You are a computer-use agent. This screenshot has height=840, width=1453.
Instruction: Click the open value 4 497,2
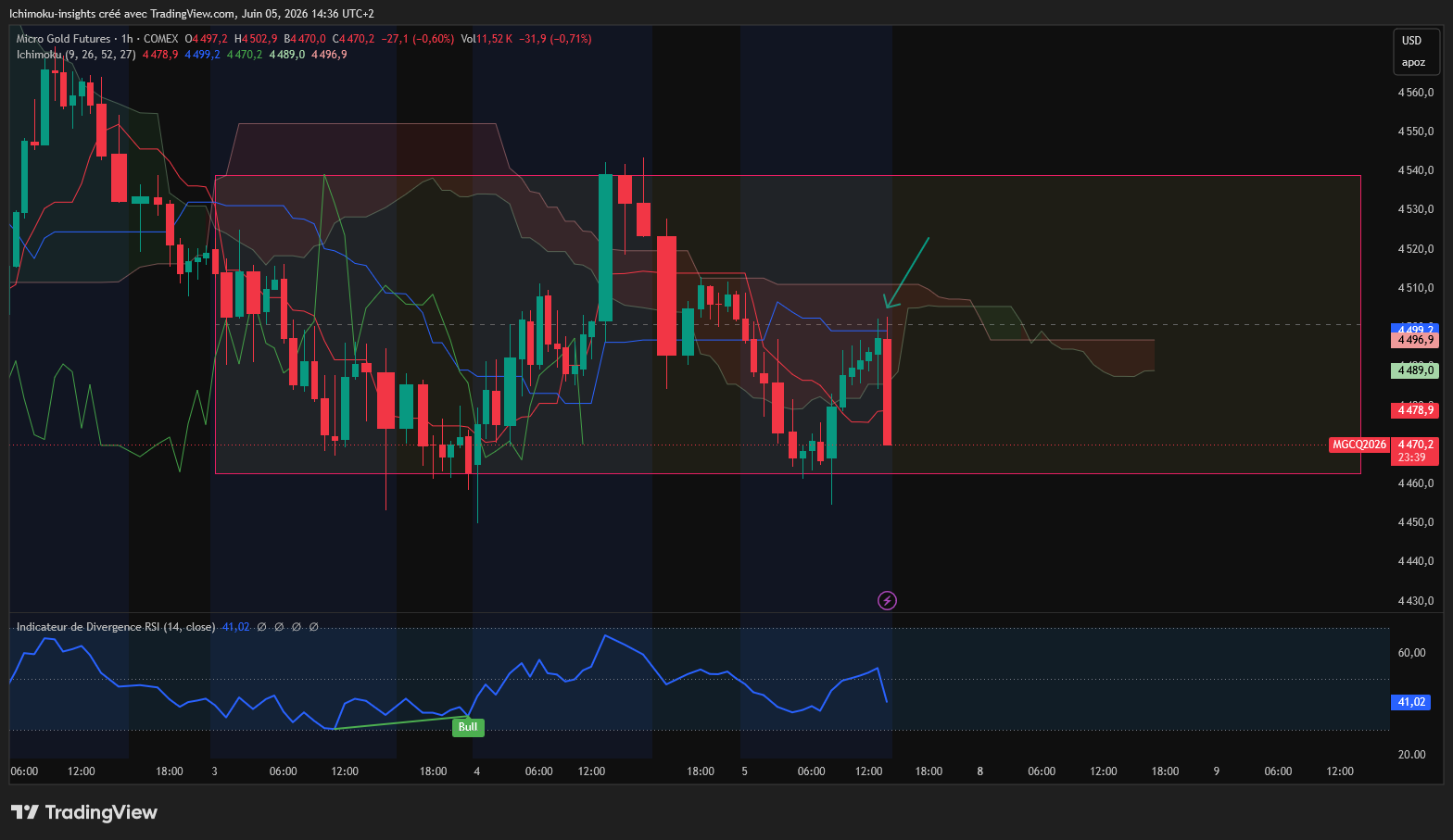pyautogui.click(x=210, y=39)
